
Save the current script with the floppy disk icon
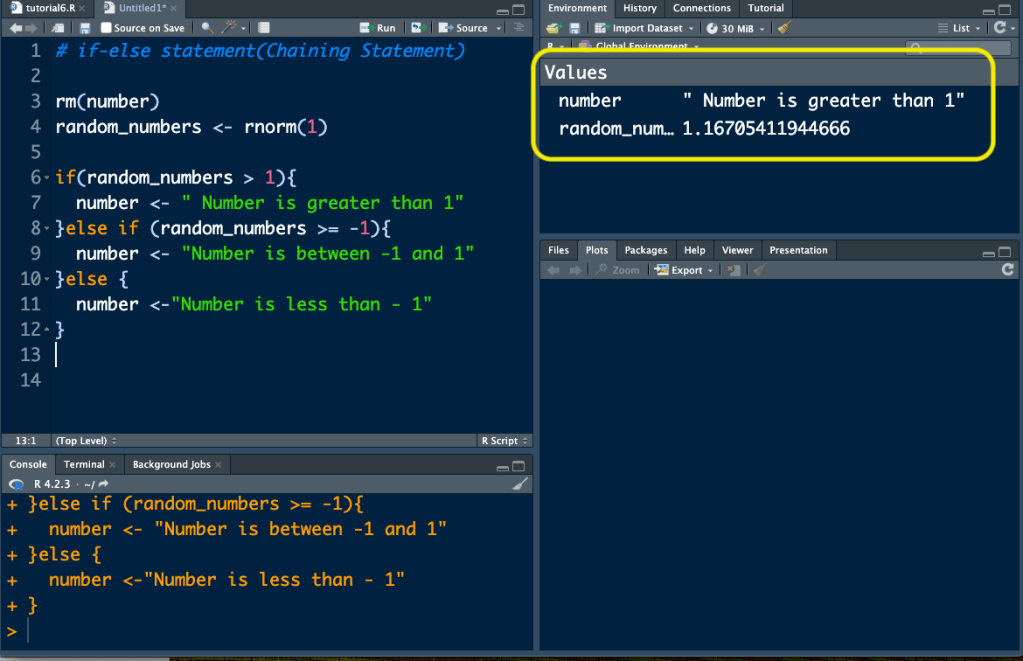coord(85,28)
